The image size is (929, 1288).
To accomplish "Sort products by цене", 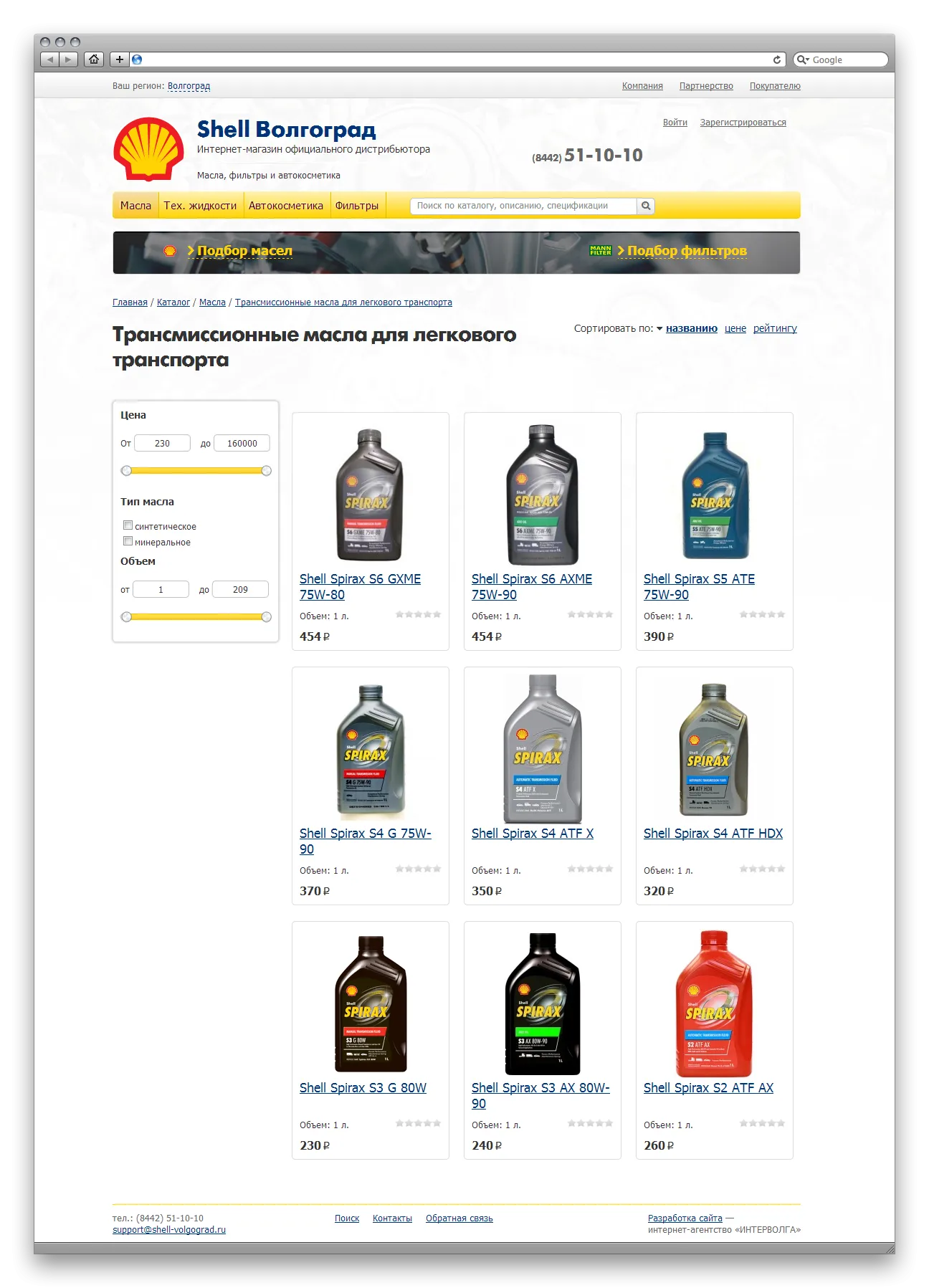I will (735, 328).
